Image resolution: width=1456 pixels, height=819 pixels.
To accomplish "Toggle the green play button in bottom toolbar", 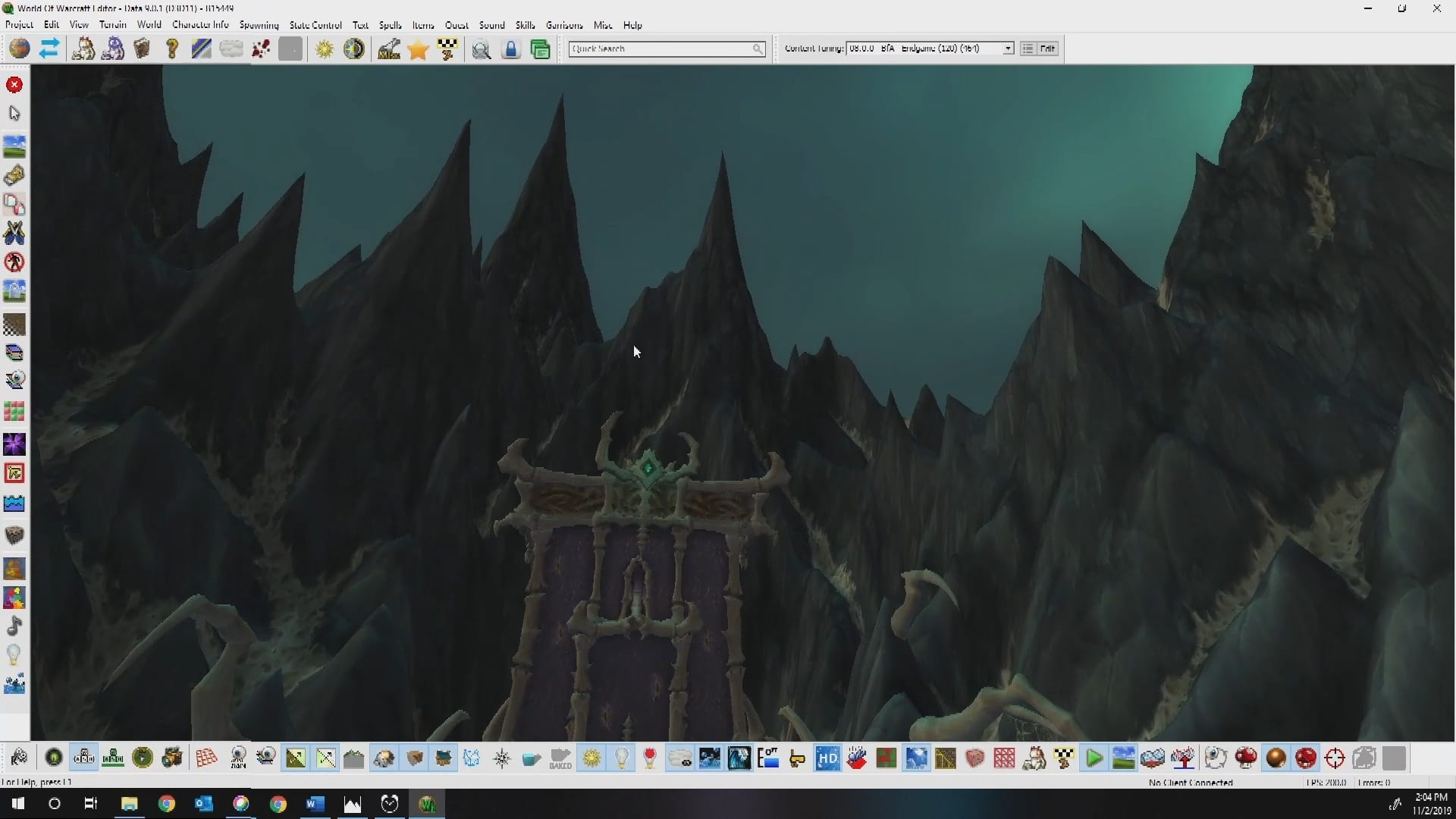I will coord(1094,758).
